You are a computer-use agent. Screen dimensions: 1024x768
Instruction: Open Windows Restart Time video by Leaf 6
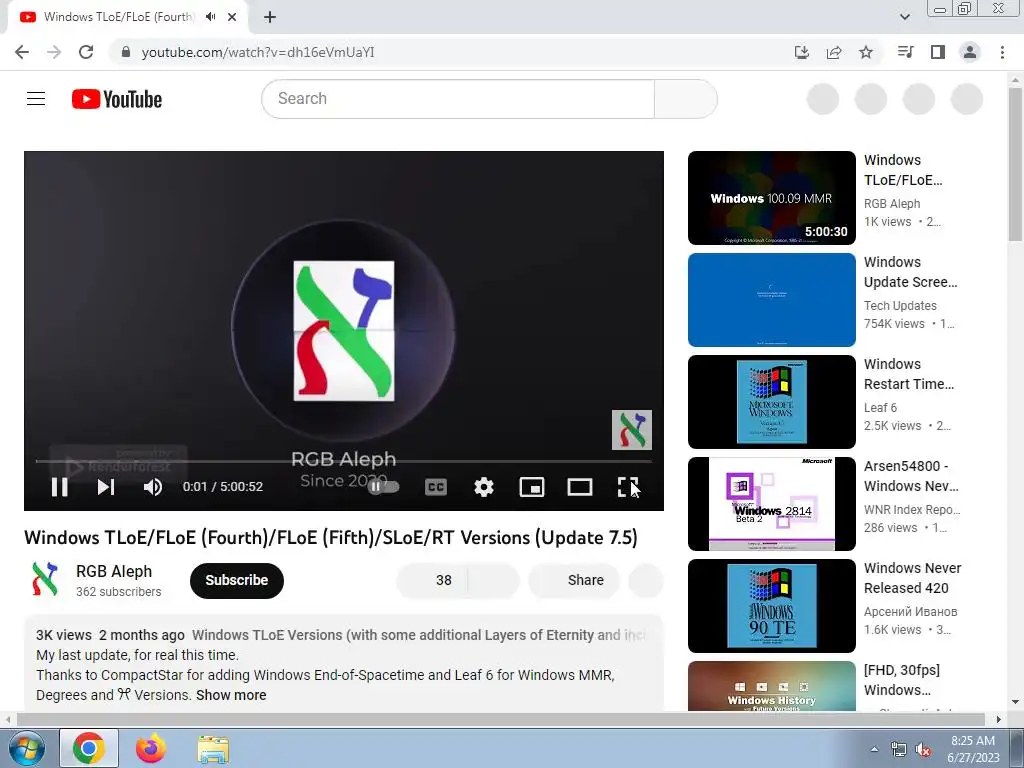771,402
